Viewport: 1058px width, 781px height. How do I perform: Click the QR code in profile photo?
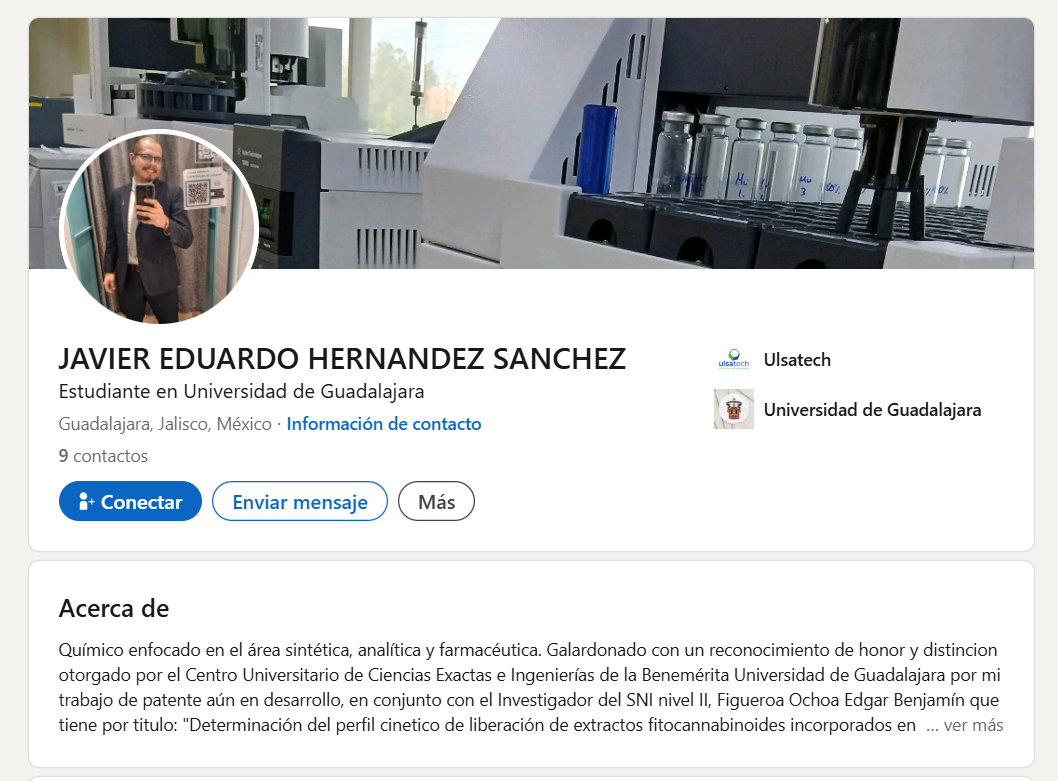pyautogui.click(x=198, y=193)
